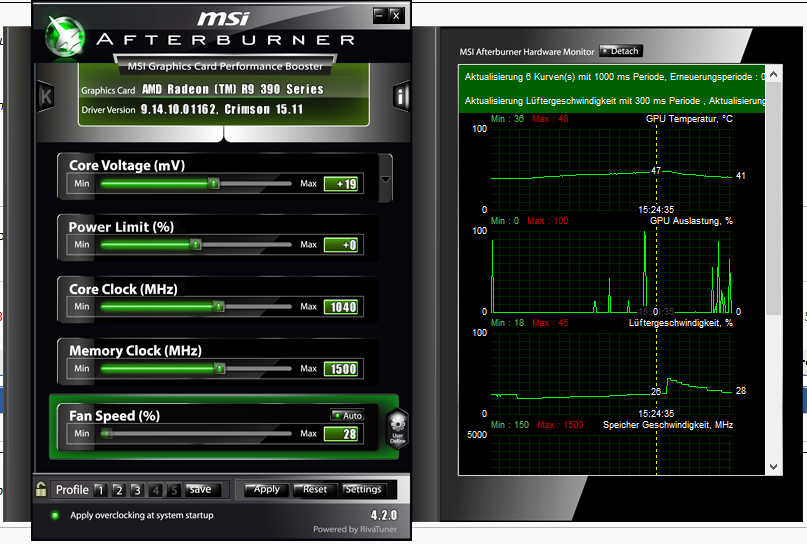Click the GPU Temperatur graph
This screenshot has width=807, height=544.
click(611, 169)
